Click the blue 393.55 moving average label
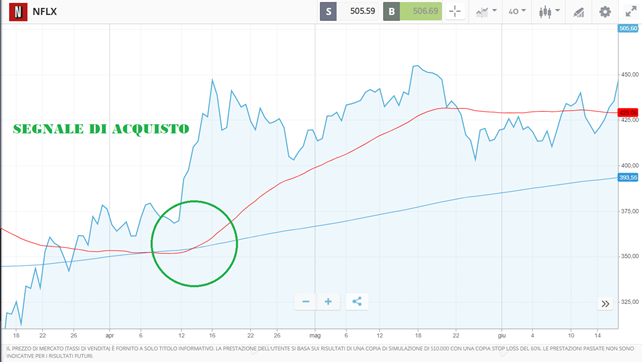 tap(628, 177)
